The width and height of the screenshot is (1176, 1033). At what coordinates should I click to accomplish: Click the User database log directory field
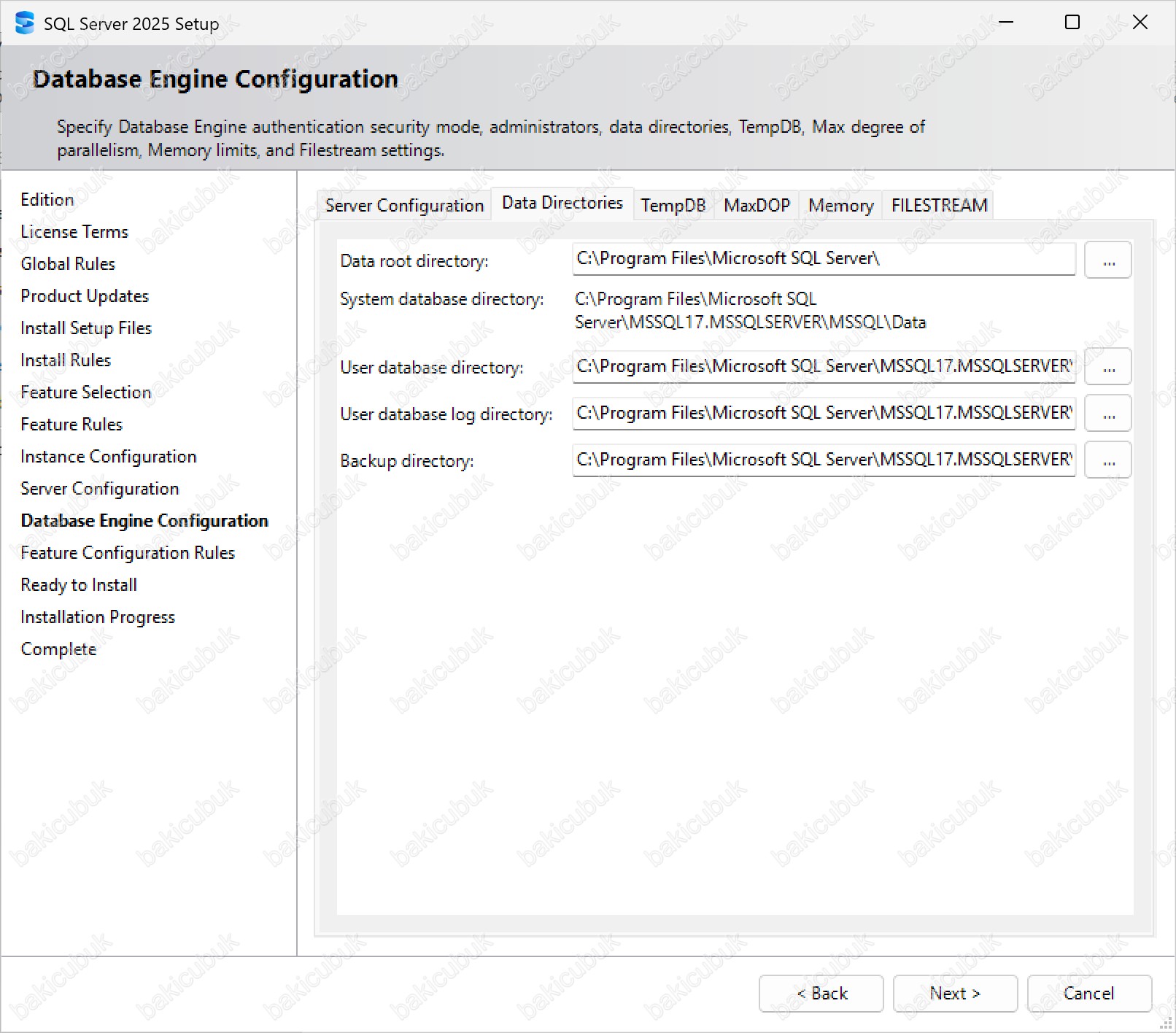(x=824, y=414)
